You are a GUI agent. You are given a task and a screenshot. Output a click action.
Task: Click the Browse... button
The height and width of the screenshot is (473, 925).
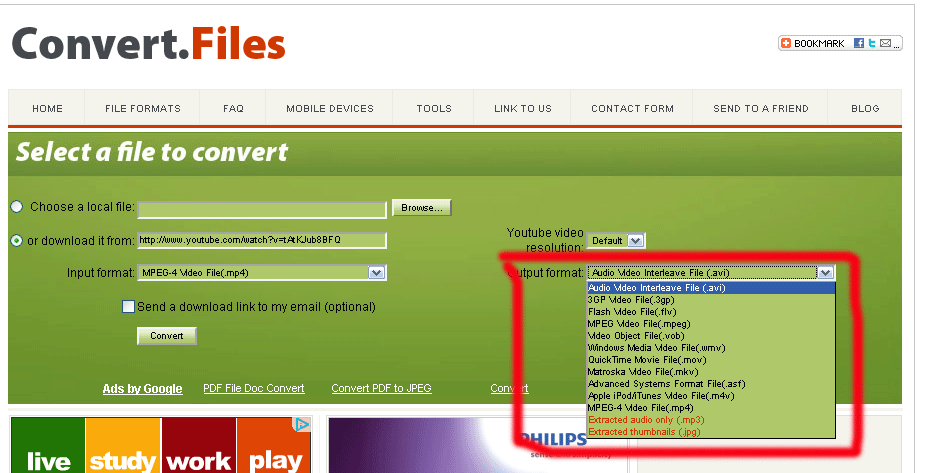[422, 208]
